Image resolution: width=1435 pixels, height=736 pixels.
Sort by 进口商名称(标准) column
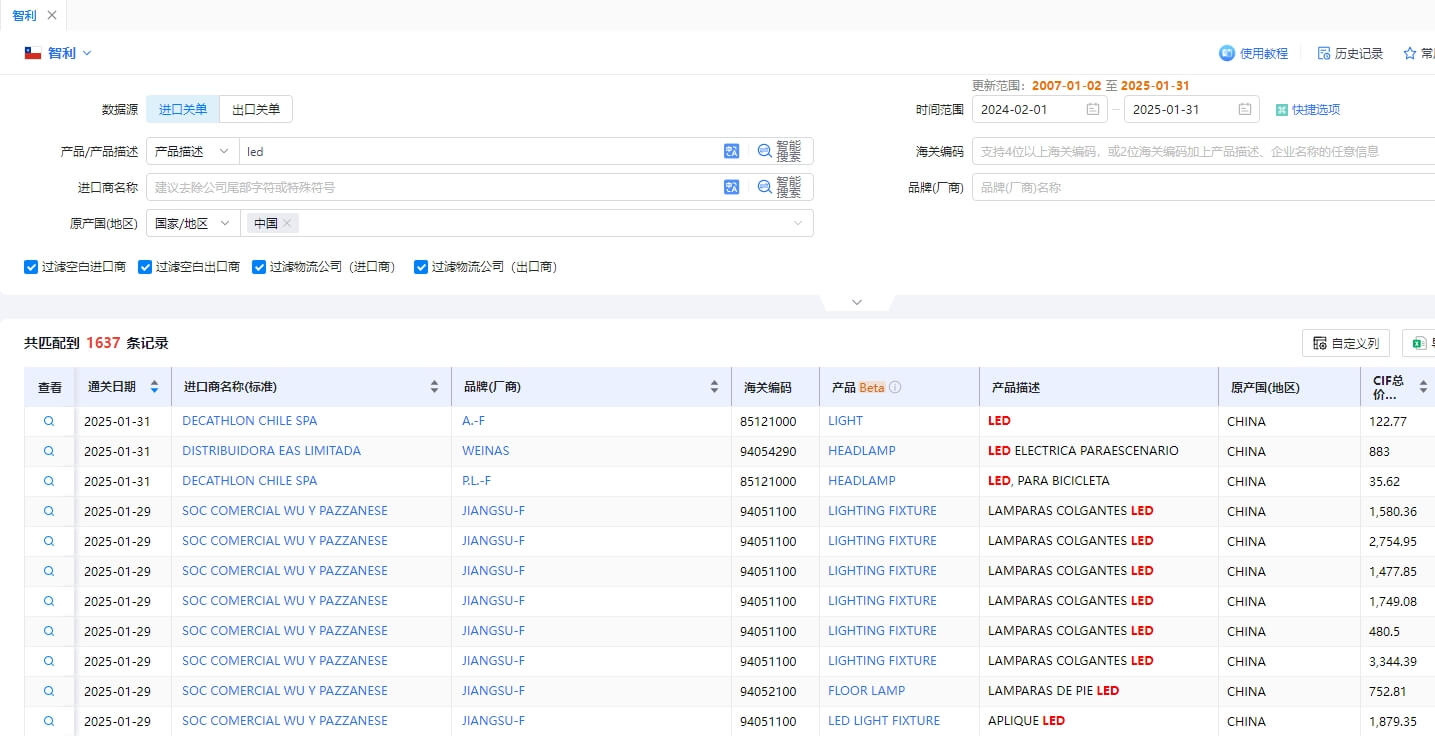pos(434,387)
